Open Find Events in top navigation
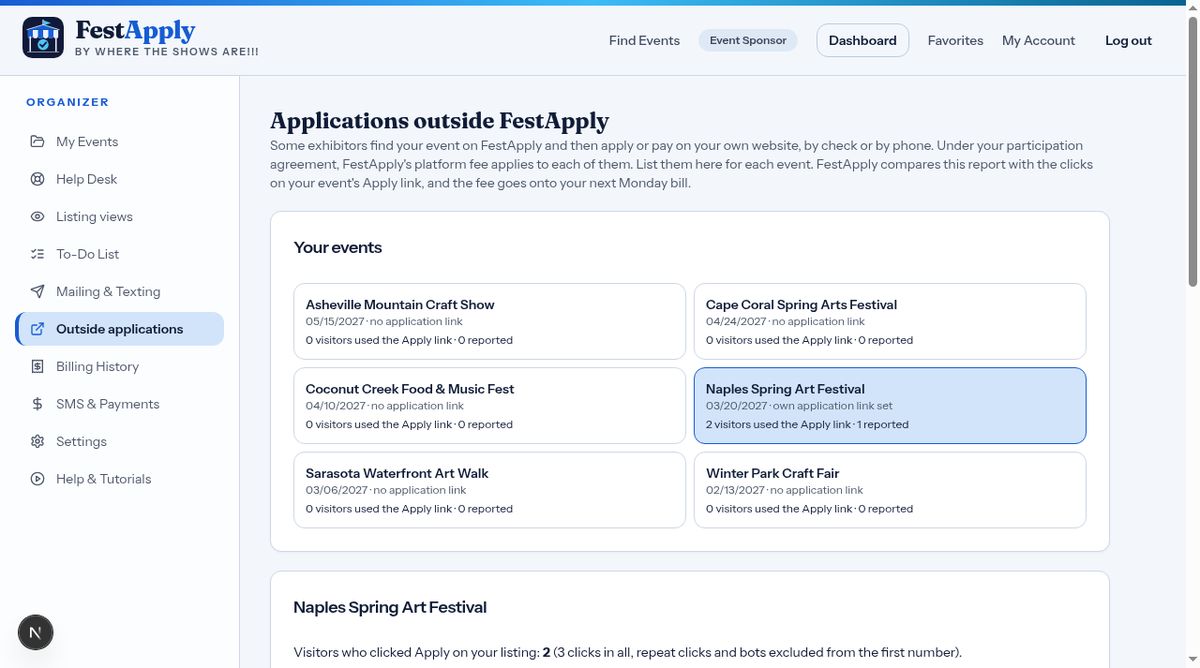Image resolution: width=1200 pixels, height=668 pixels. (644, 41)
